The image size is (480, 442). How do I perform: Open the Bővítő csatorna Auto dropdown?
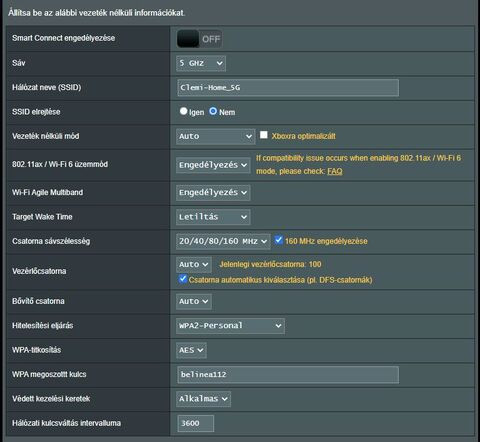pyautogui.click(x=194, y=301)
